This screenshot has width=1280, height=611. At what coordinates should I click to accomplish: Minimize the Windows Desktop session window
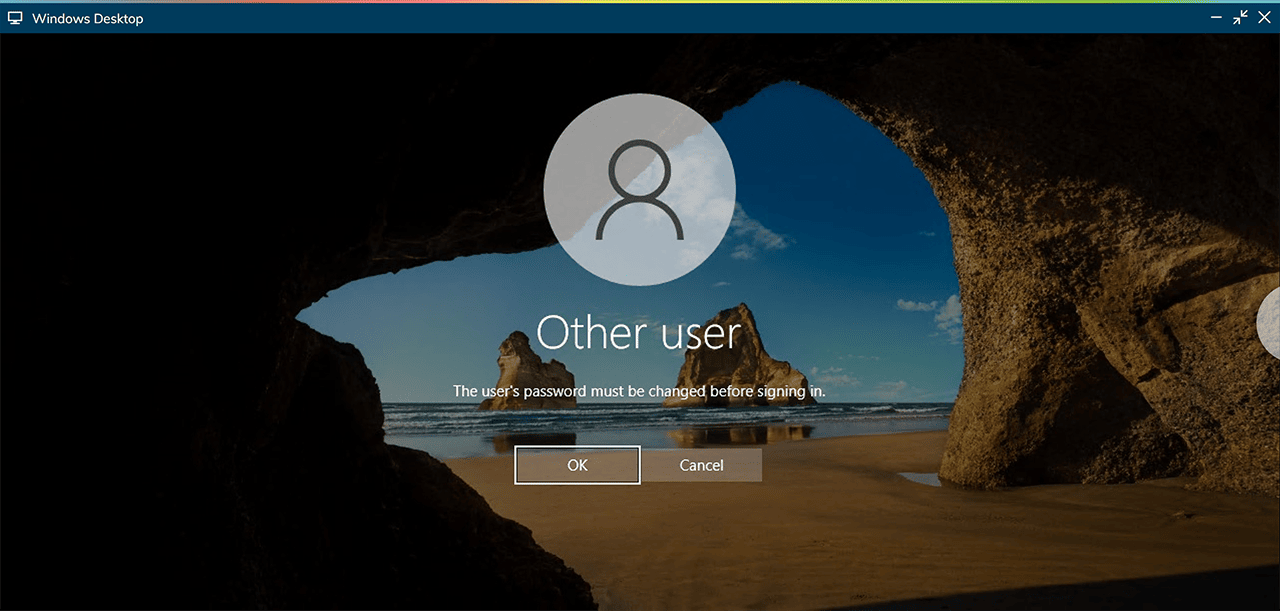click(1216, 18)
